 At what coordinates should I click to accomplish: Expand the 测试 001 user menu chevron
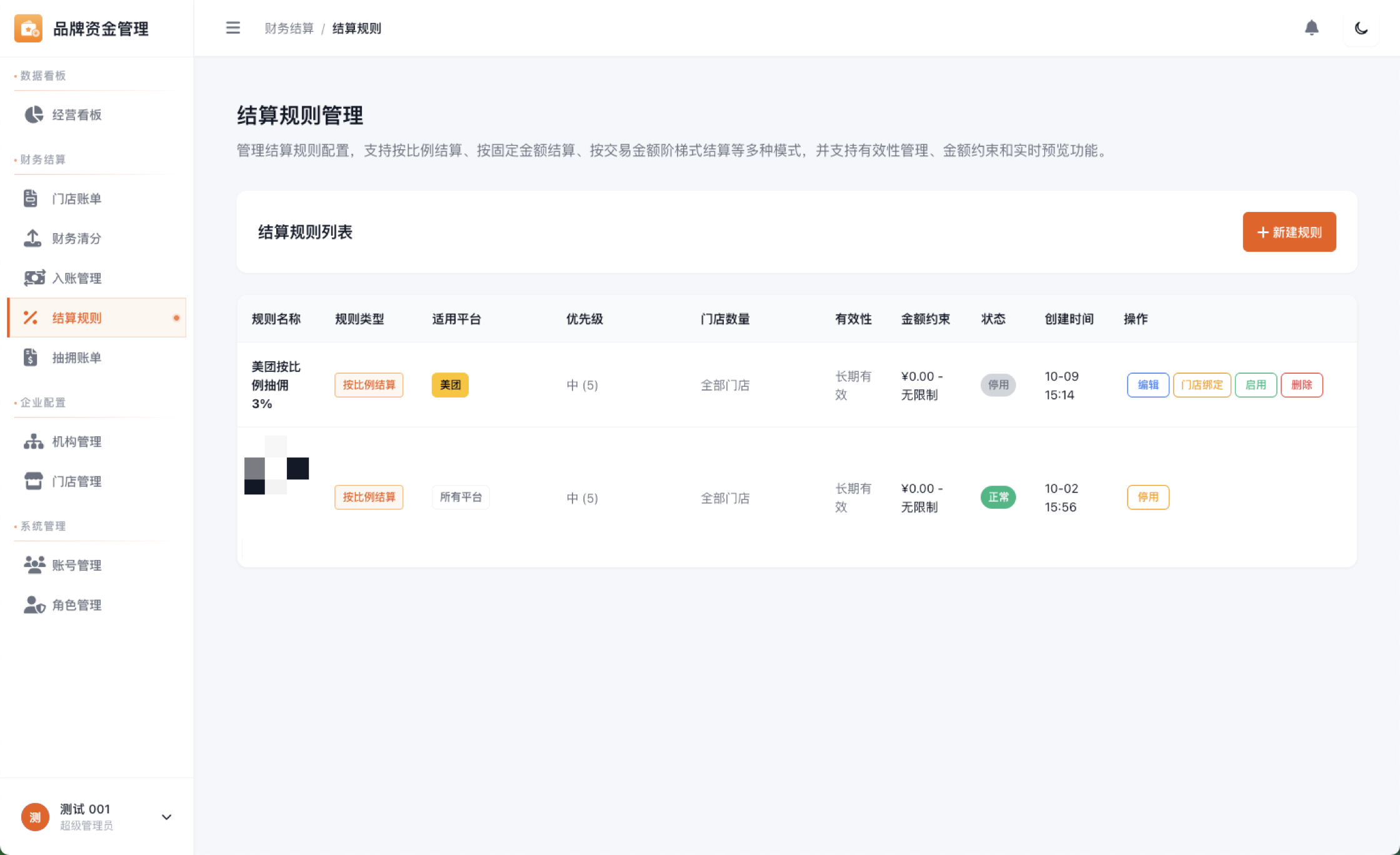(166, 817)
